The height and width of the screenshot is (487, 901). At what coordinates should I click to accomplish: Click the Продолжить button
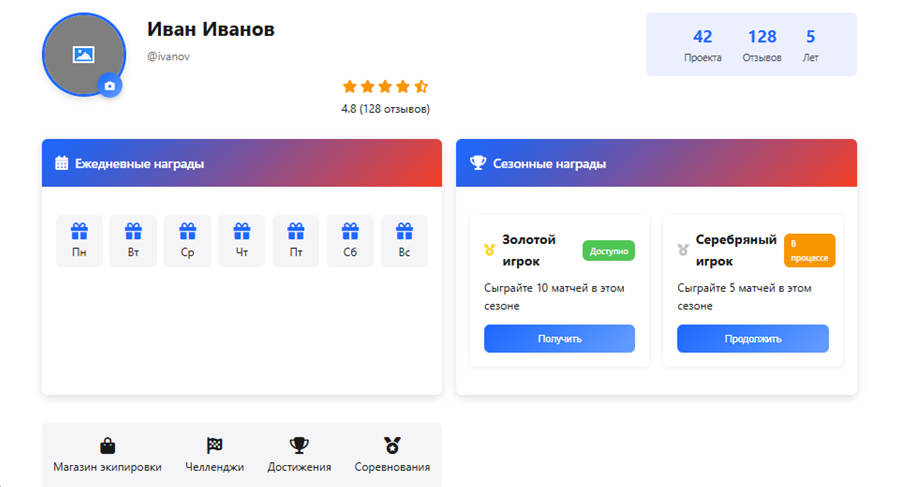tap(753, 339)
